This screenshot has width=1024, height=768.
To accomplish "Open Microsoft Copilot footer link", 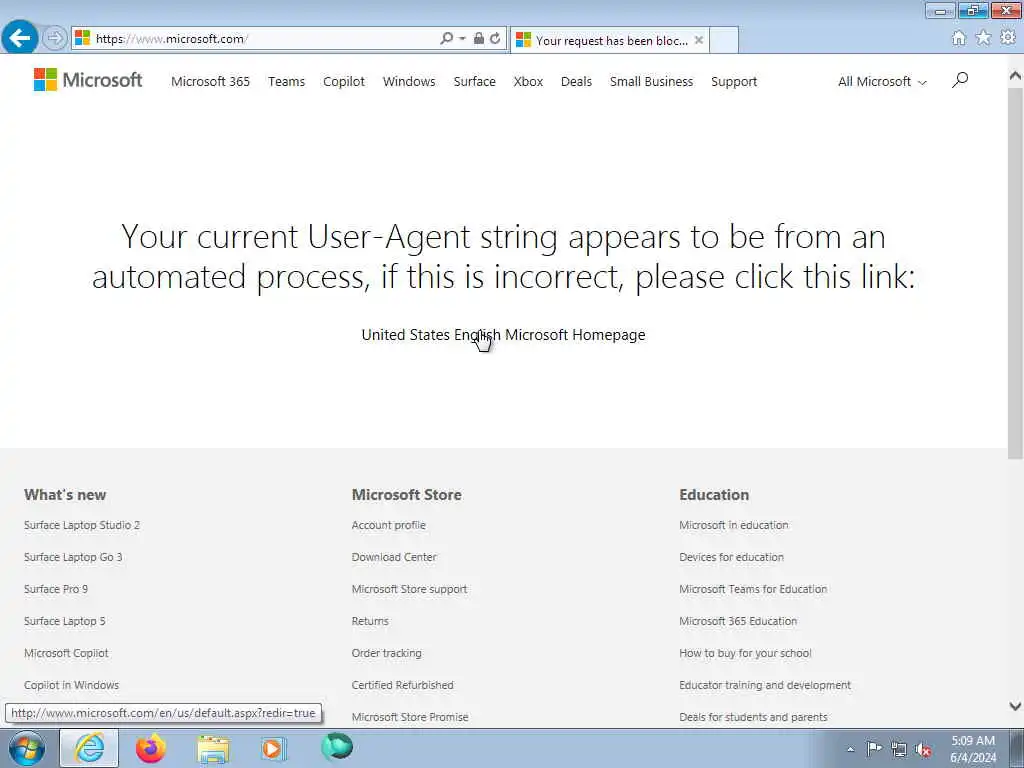I will 66,653.
